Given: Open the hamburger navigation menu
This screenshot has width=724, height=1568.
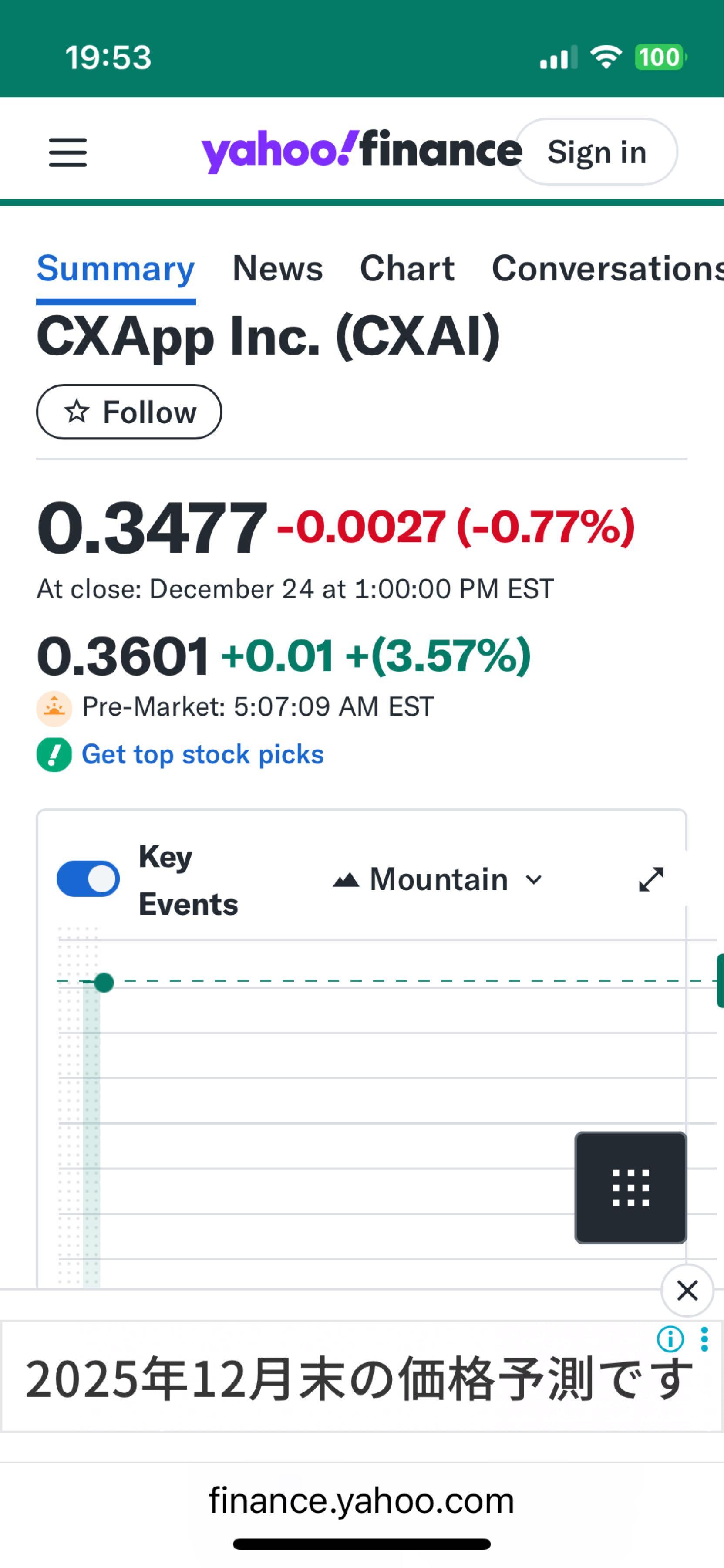Looking at the screenshot, I should pyautogui.click(x=67, y=152).
